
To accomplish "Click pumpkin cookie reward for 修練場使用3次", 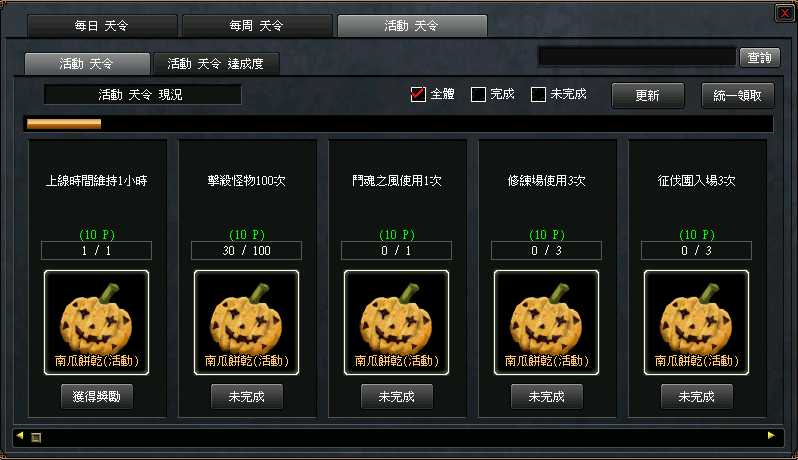I will (x=546, y=323).
